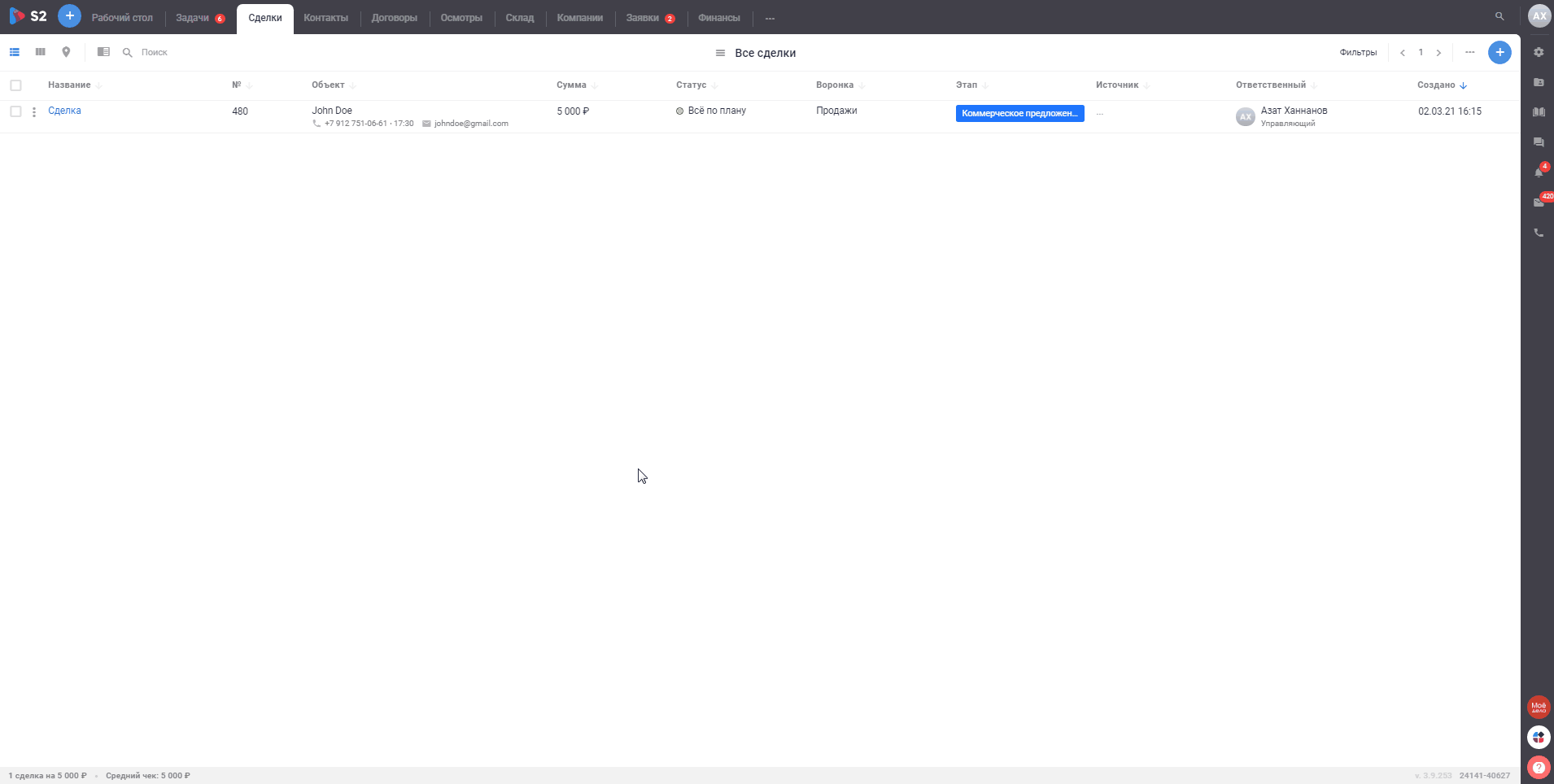Sort by the Статус column

point(696,85)
